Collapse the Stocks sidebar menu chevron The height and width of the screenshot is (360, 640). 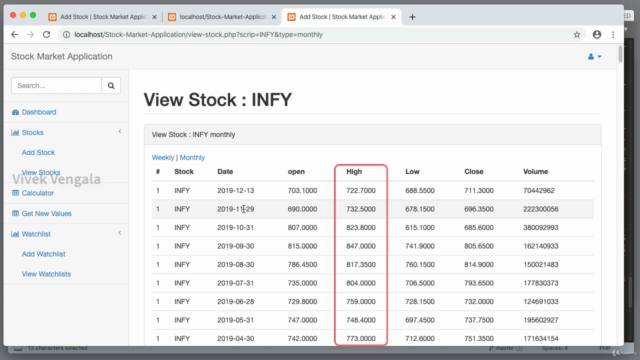[120, 131]
